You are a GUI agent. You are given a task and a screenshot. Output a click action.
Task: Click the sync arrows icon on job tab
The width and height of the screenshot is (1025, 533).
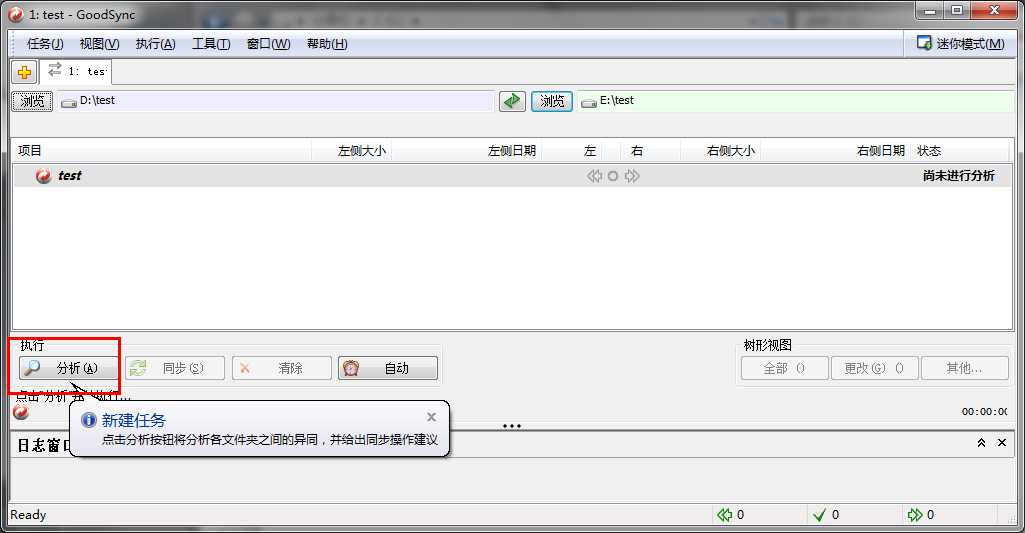pyautogui.click(x=55, y=69)
